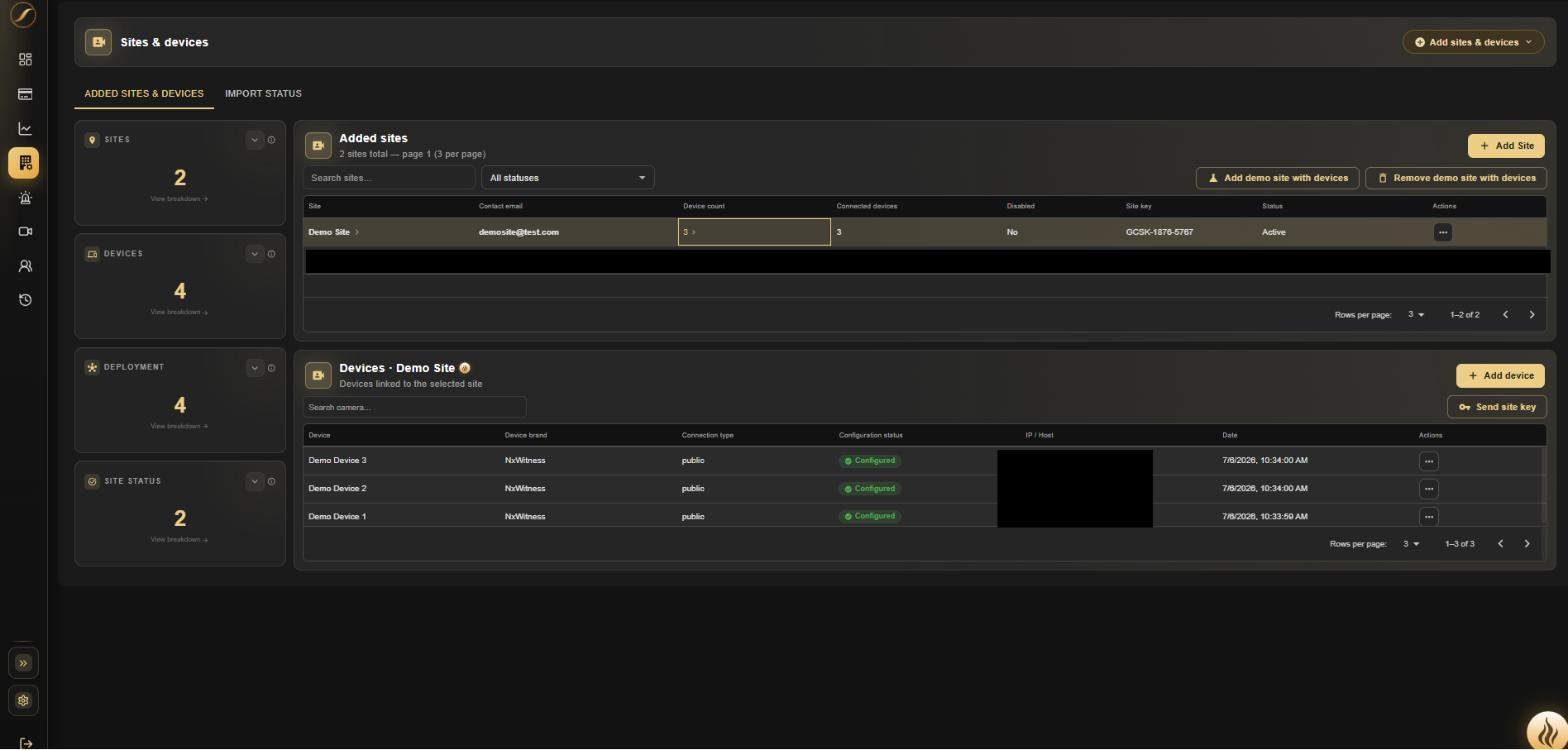This screenshot has height=750, width=1568.
Task: Expand the Deployment card chevron
Action: tap(255, 368)
